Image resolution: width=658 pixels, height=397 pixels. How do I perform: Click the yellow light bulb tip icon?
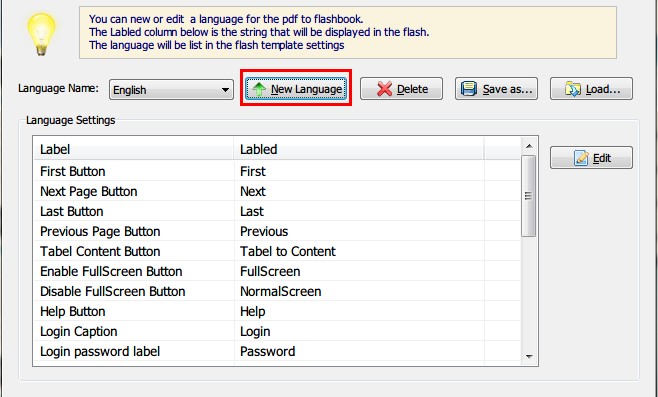(x=41, y=34)
